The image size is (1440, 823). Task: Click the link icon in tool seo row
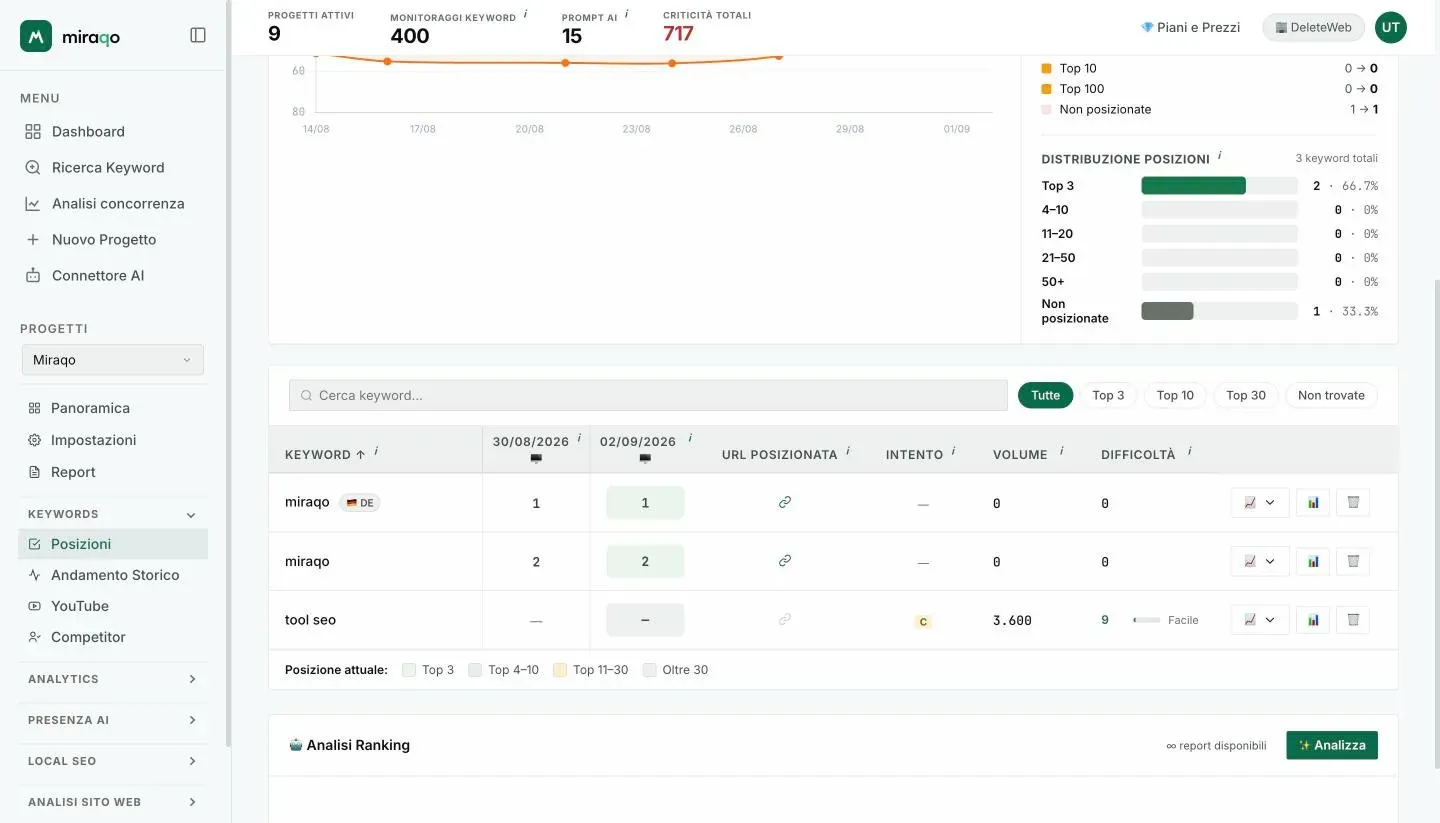click(x=785, y=620)
